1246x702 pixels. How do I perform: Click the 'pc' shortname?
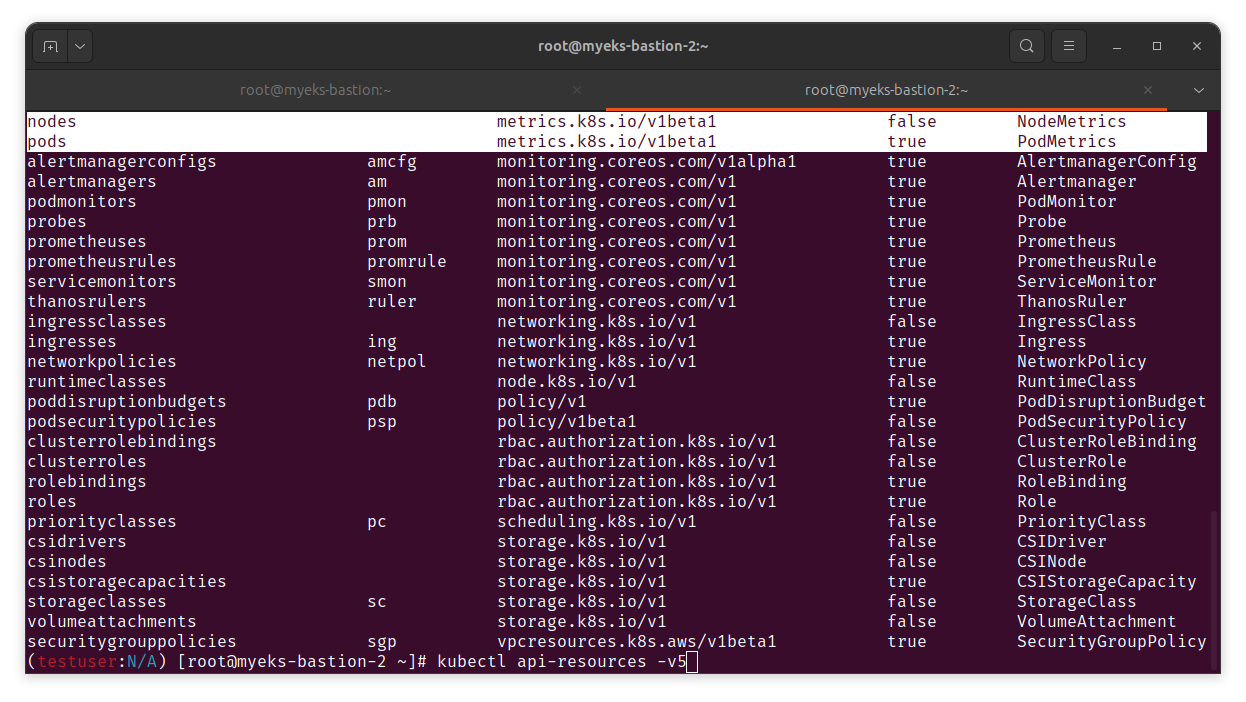point(377,521)
